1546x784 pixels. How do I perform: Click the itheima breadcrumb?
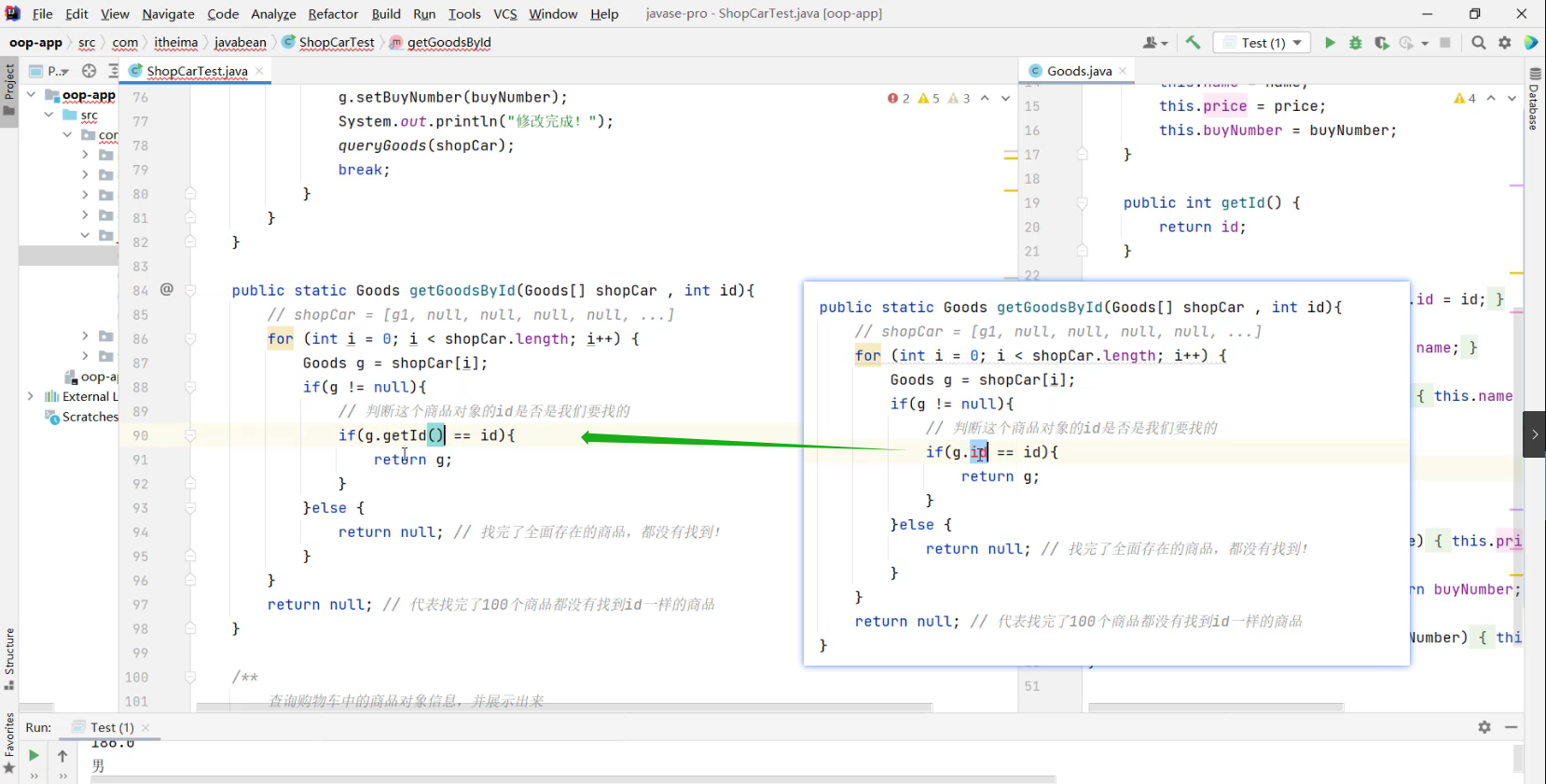pyautogui.click(x=175, y=43)
